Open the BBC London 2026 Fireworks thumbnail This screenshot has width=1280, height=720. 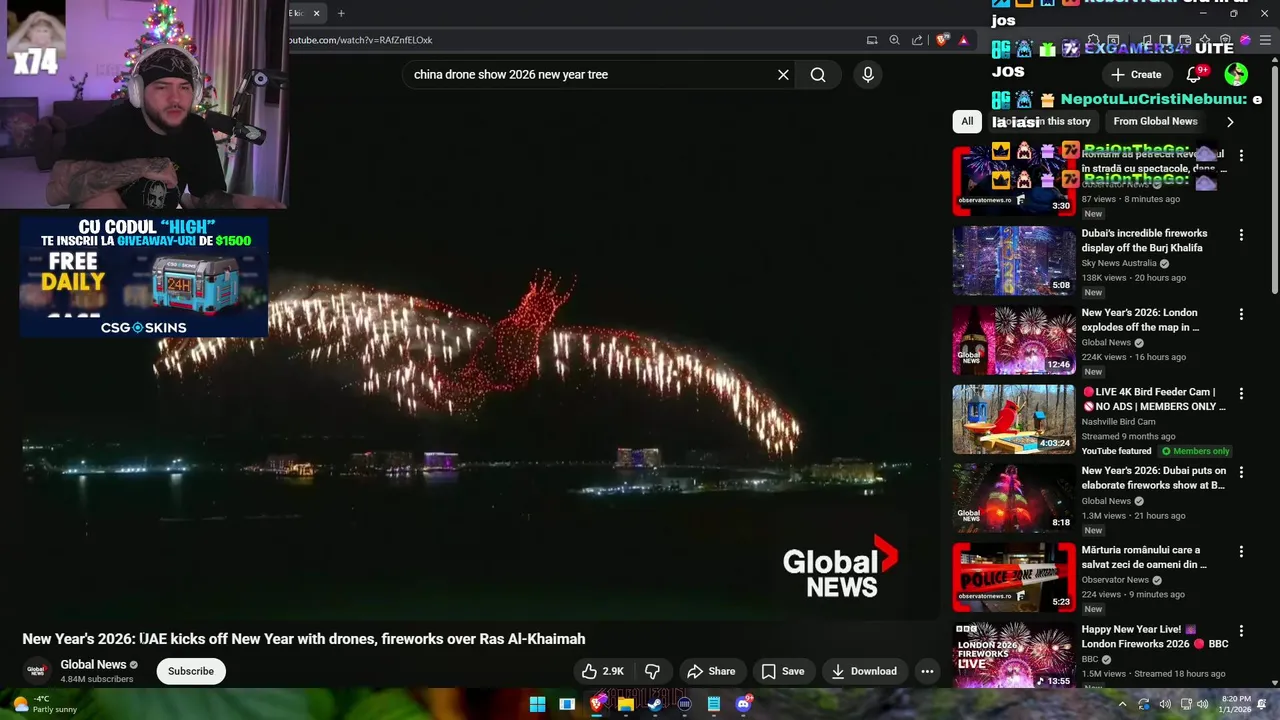click(1014, 655)
